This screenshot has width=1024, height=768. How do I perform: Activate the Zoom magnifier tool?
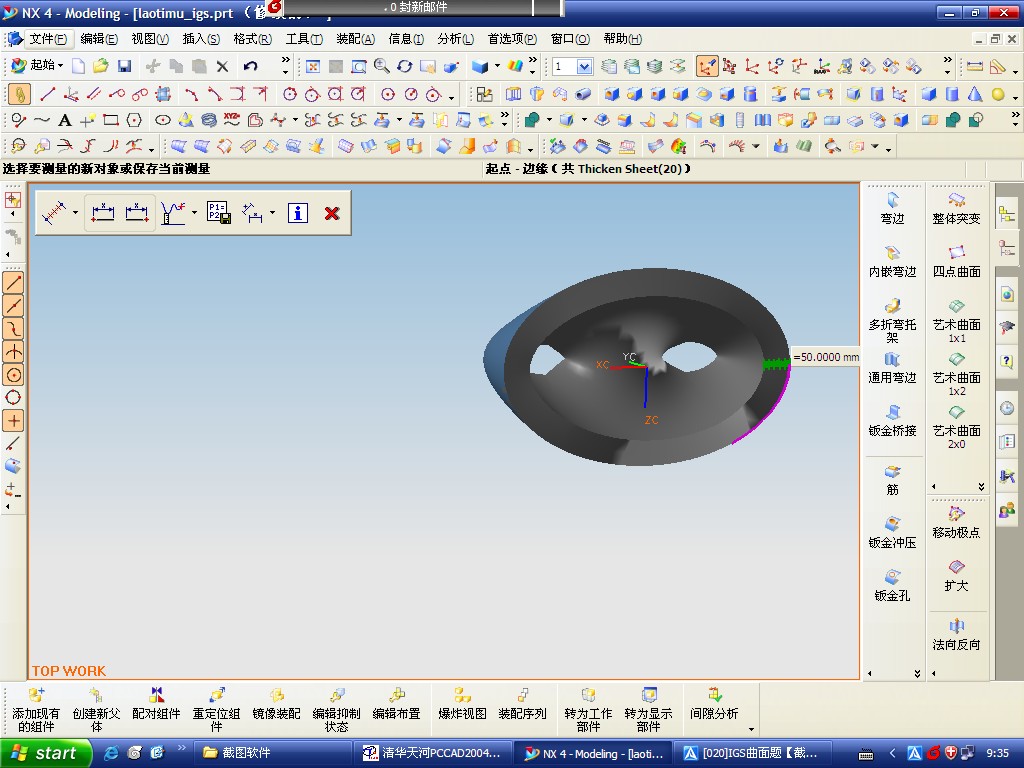381,66
